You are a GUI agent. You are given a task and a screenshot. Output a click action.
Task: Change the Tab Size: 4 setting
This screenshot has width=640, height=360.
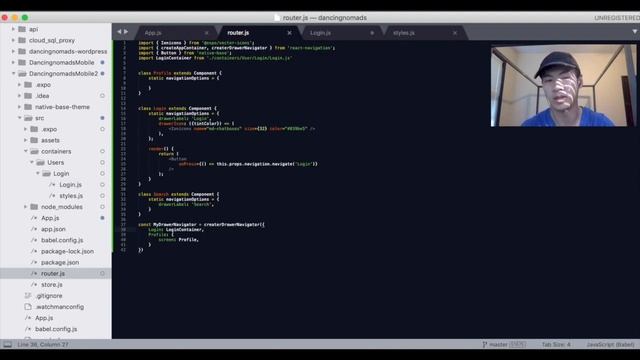click(556, 344)
